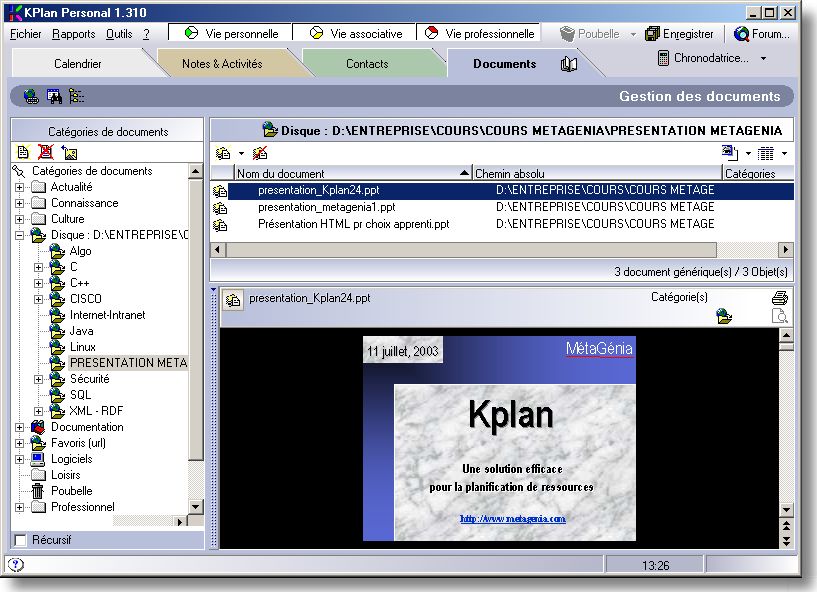Click the globe icon in the section bar
Screen dimensions: 817x592
coord(31,96)
